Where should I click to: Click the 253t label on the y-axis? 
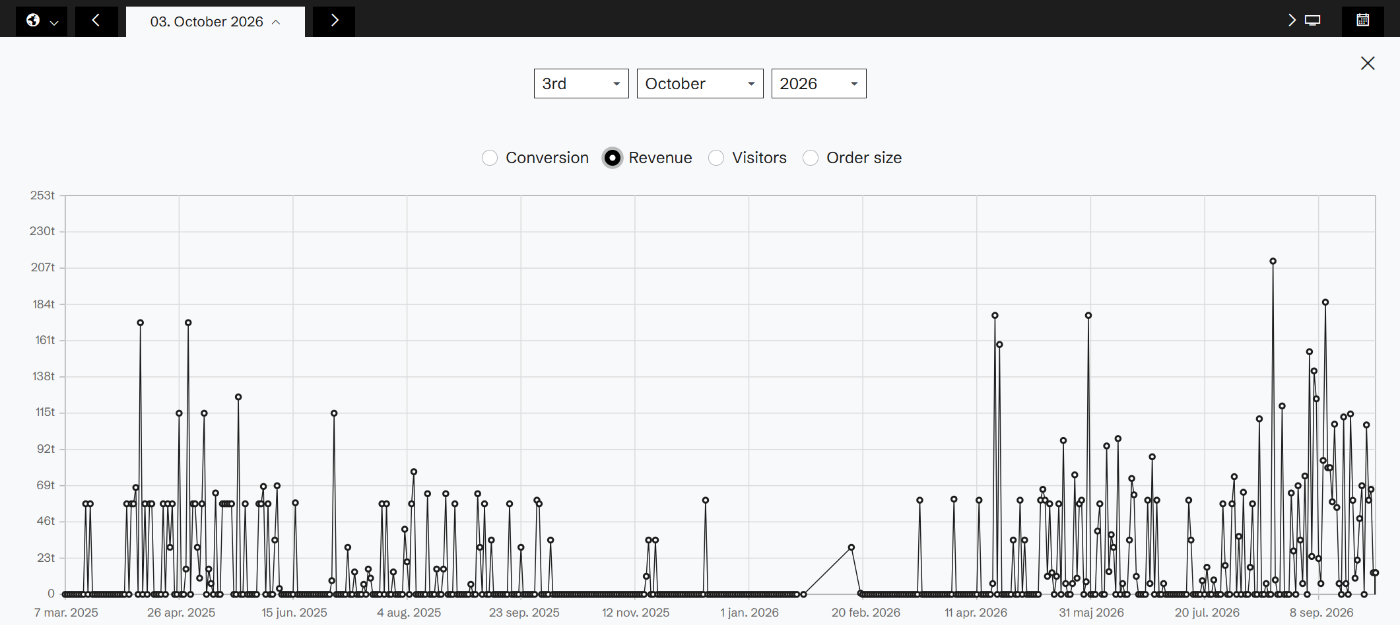[42, 195]
